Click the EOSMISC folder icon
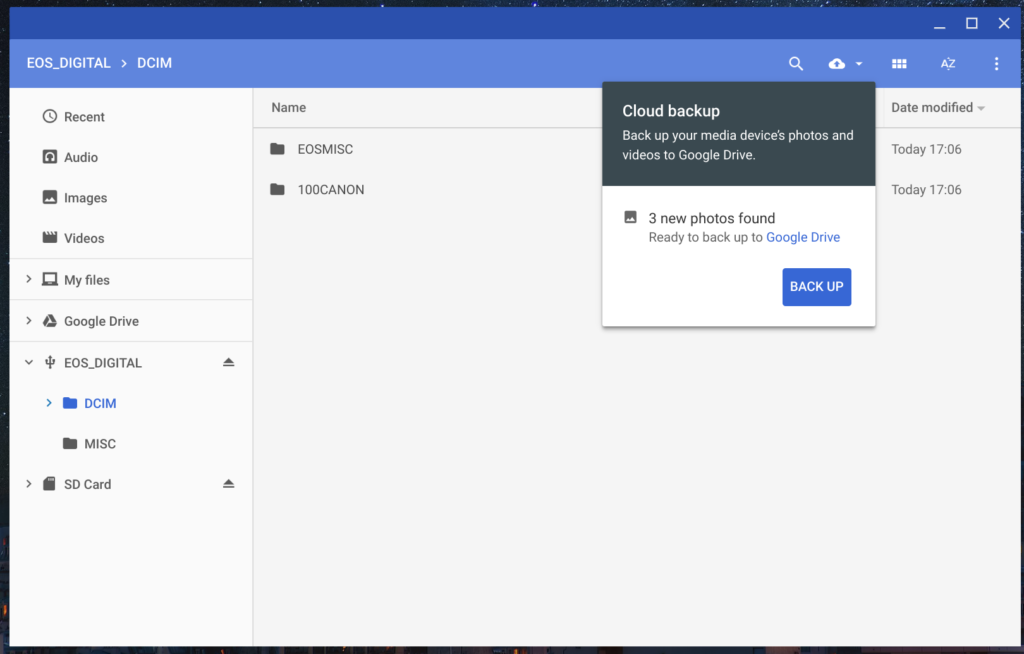This screenshot has height=654, width=1024. click(x=278, y=149)
